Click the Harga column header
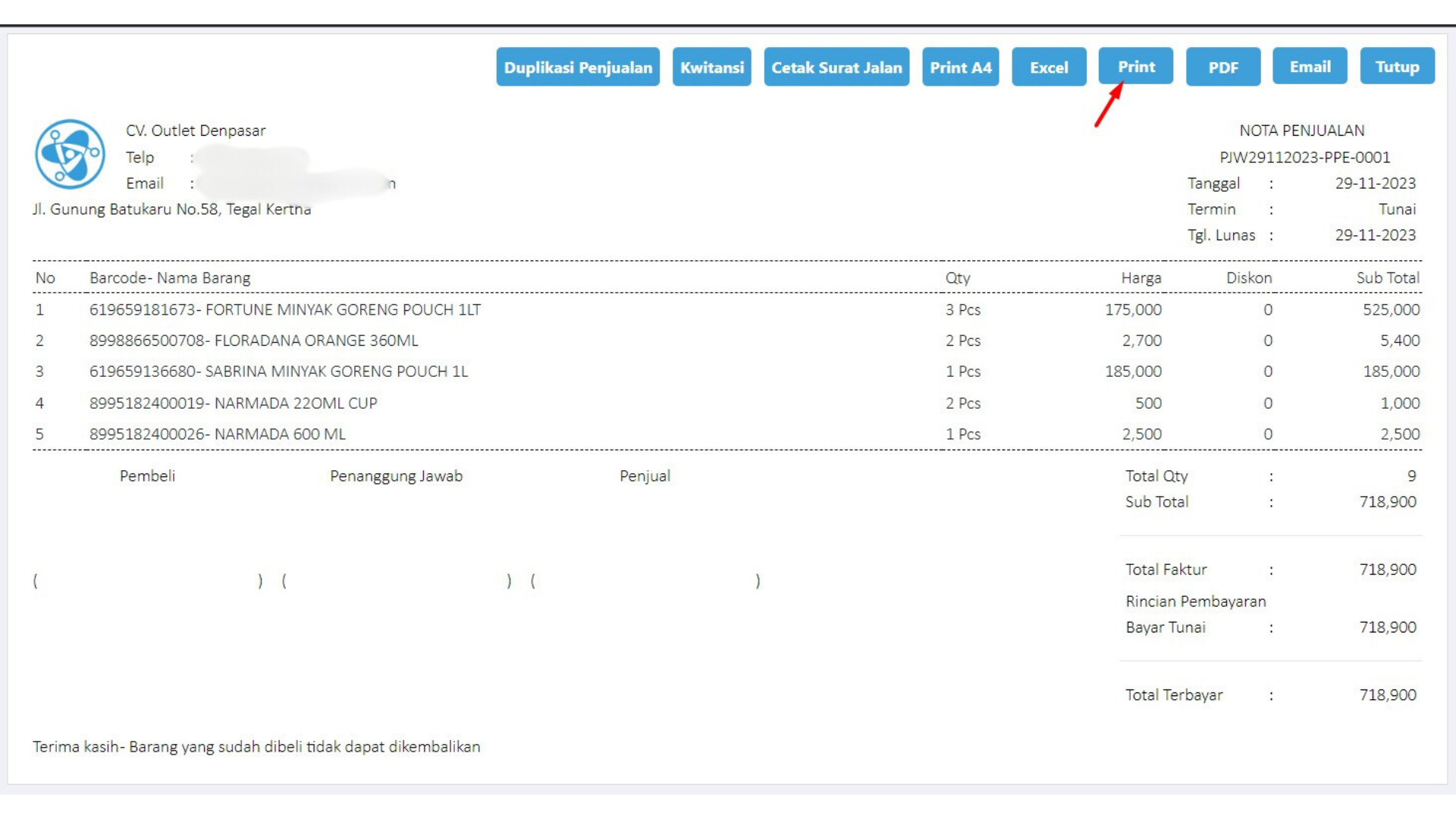1456x819 pixels. (1141, 278)
